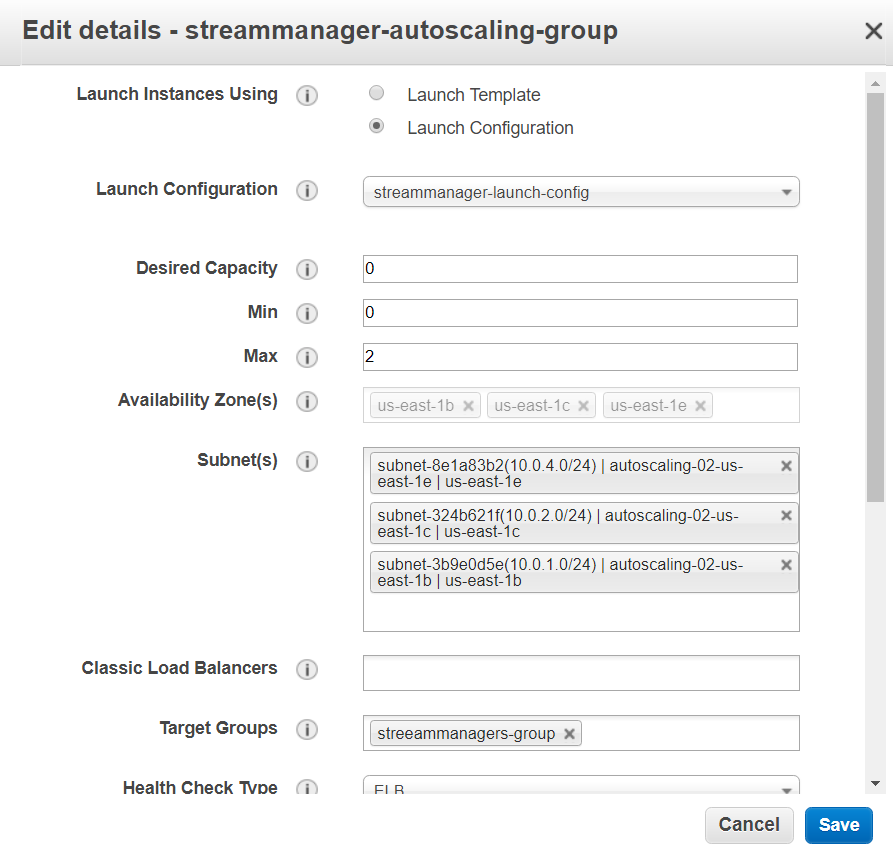Image resolution: width=893 pixels, height=853 pixels.
Task: Open info tooltip for Desired Capacity
Action: click(306, 269)
